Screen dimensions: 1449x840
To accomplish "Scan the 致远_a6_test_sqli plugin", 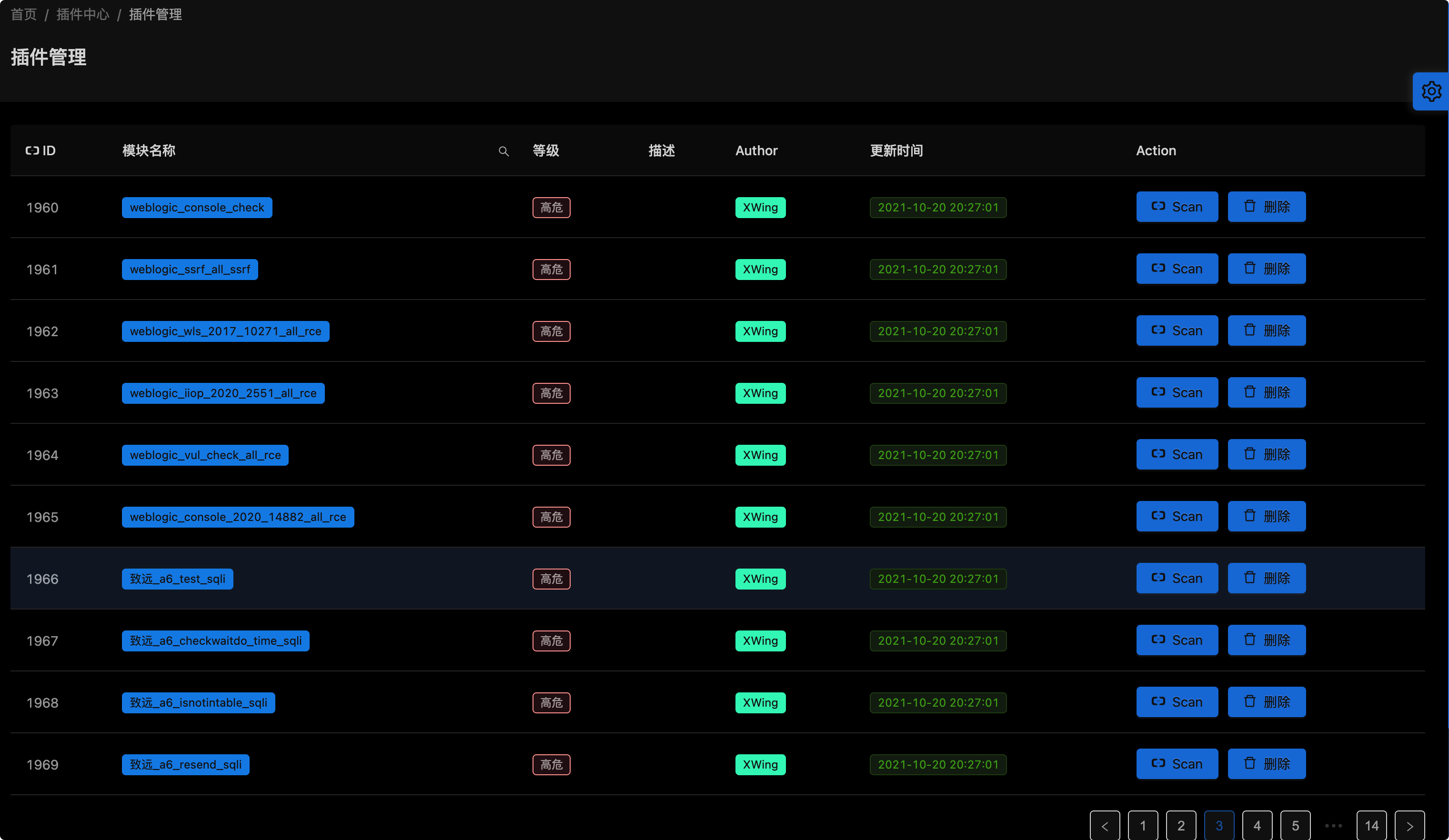I will [x=1177, y=579].
